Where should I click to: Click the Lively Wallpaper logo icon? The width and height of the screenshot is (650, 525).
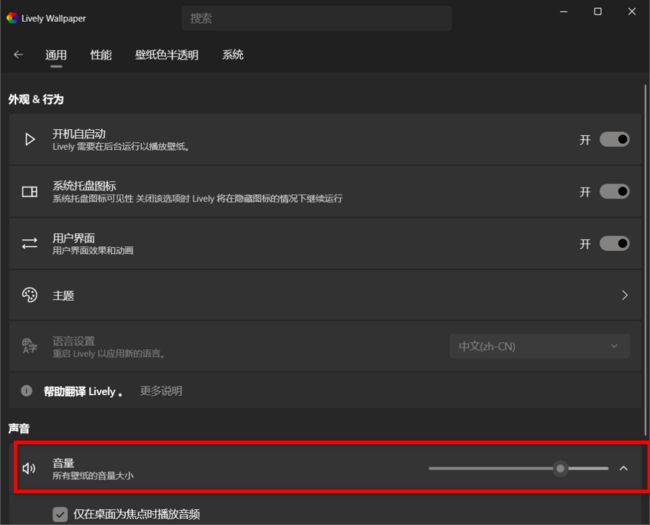12,18
